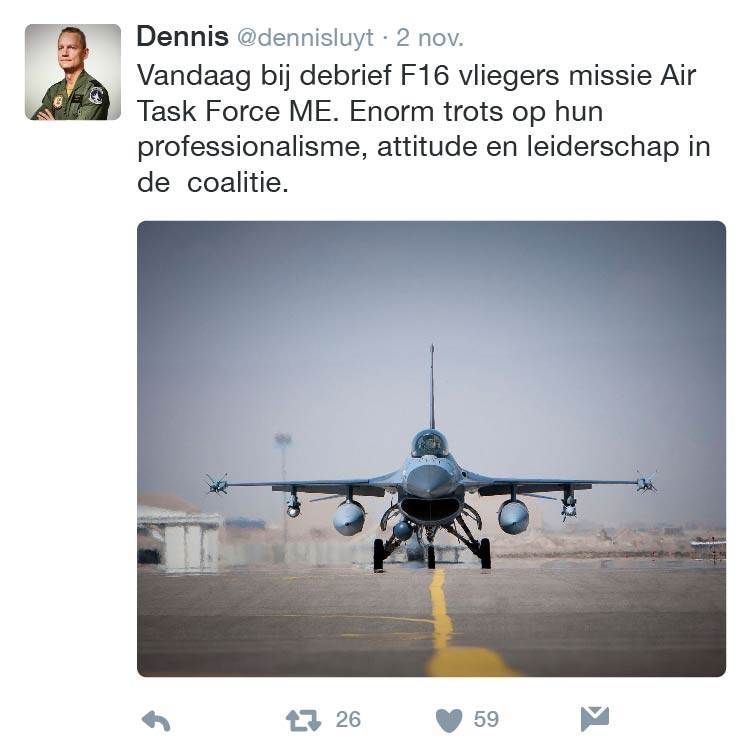Click the jet's cockpit canopy in photo
750x755 pixels.
(430, 444)
